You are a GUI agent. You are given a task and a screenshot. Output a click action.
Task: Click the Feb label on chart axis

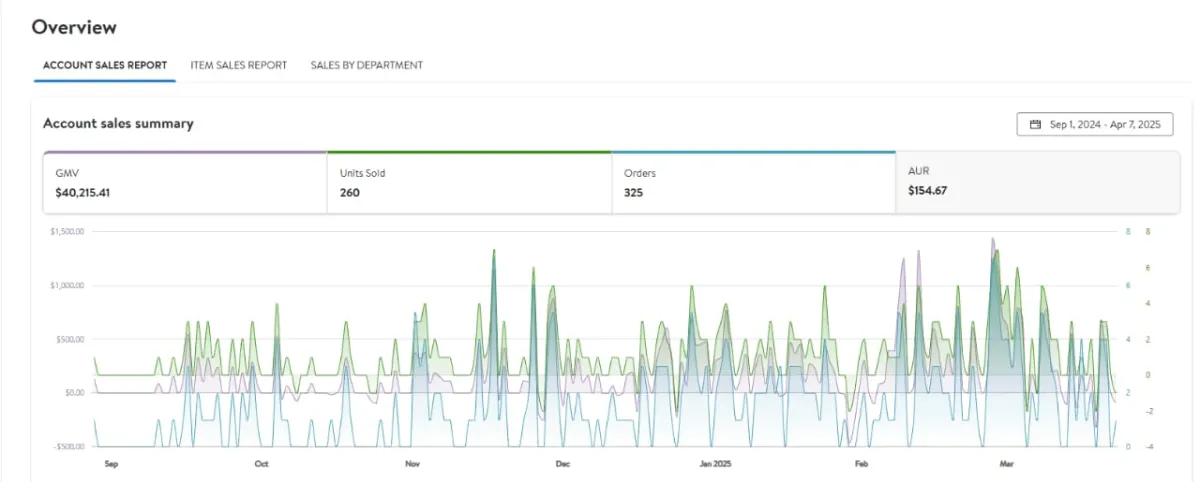(x=861, y=464)
